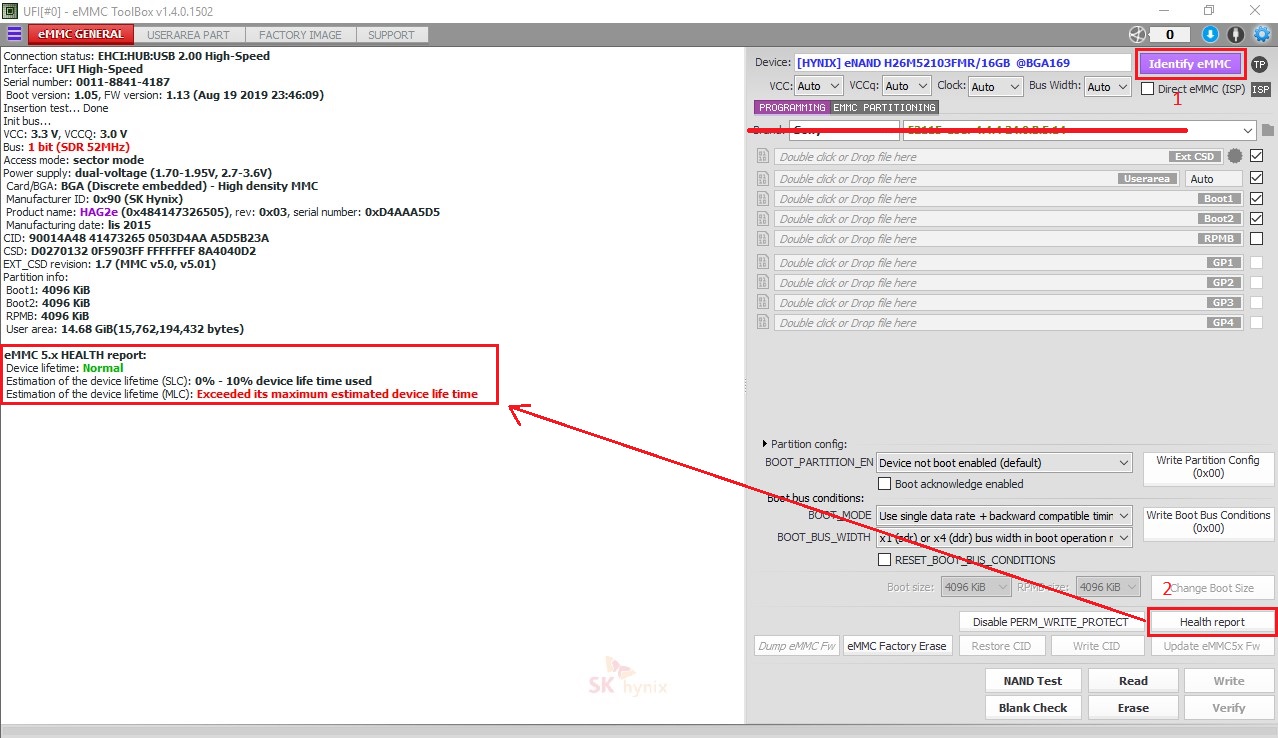
Task: Click the Boot1 file drop field
Action: (1008, 199)
